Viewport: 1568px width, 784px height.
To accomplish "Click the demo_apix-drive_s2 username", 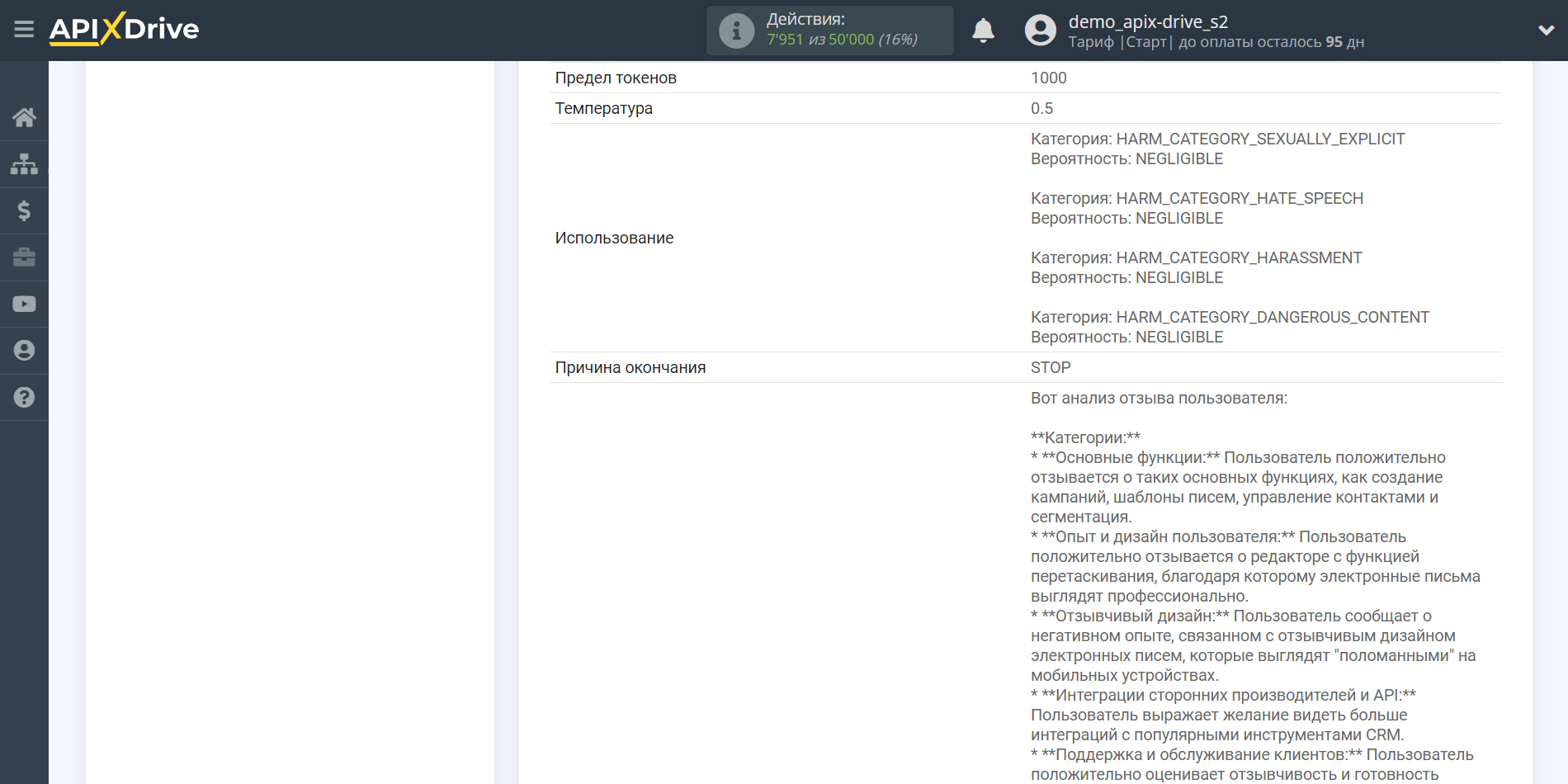I will [x=1148, y=21].
